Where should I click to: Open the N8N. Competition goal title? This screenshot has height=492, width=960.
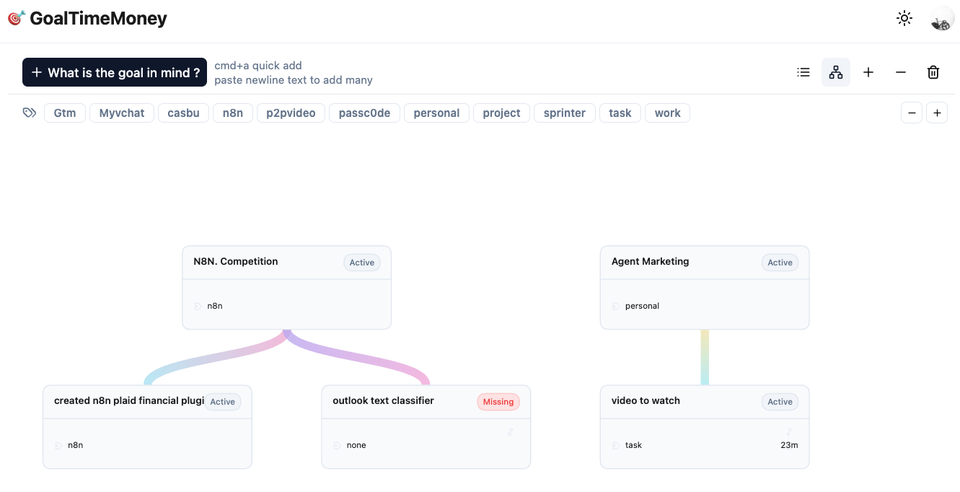coord(236,261)
